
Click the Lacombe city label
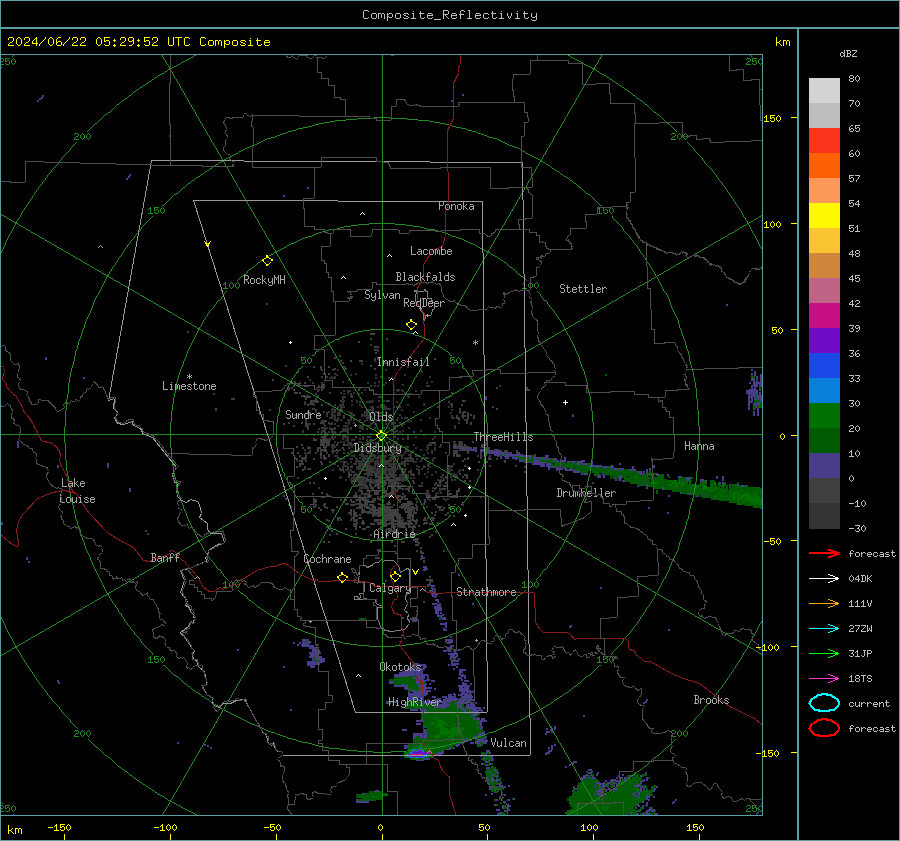(x=431, y=251)
